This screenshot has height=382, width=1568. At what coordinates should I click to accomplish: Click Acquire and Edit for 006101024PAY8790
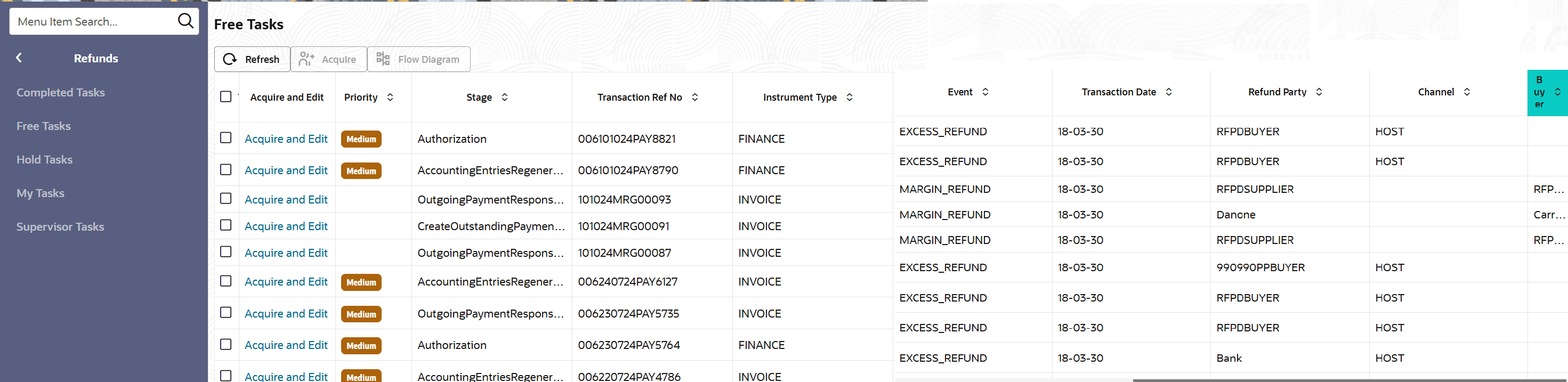click(286, 170)
